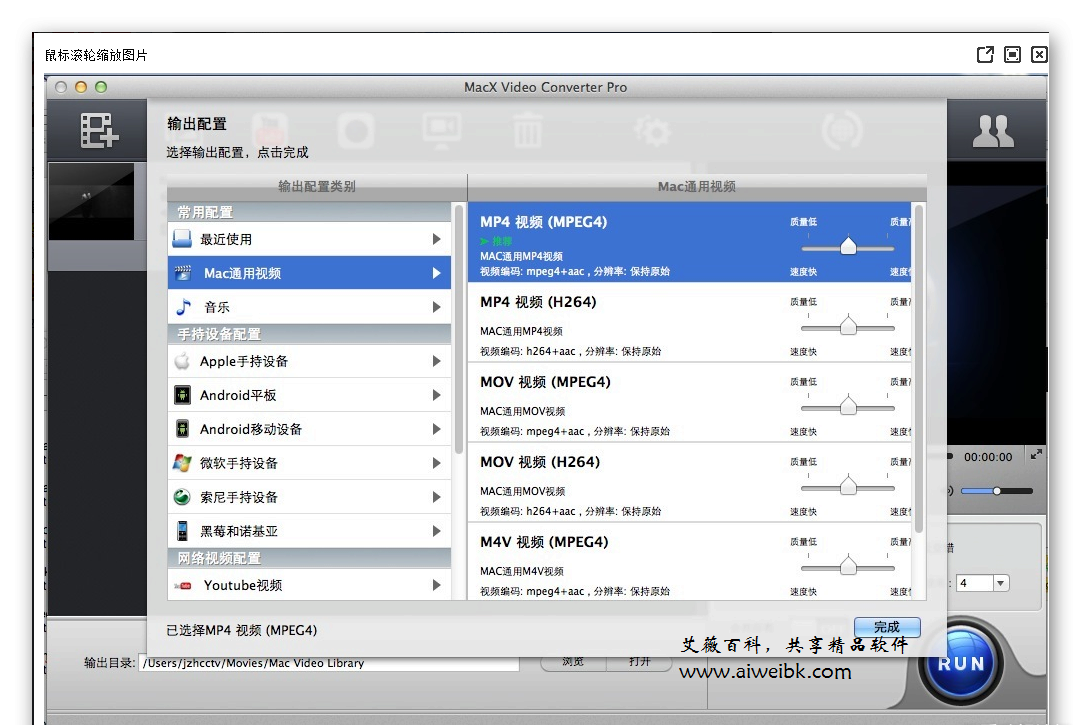Click the Mac通用视频 clapperboard icon
Image resolution: width=1081 pixels, height=725 pixels.
(x=183, y=273)
